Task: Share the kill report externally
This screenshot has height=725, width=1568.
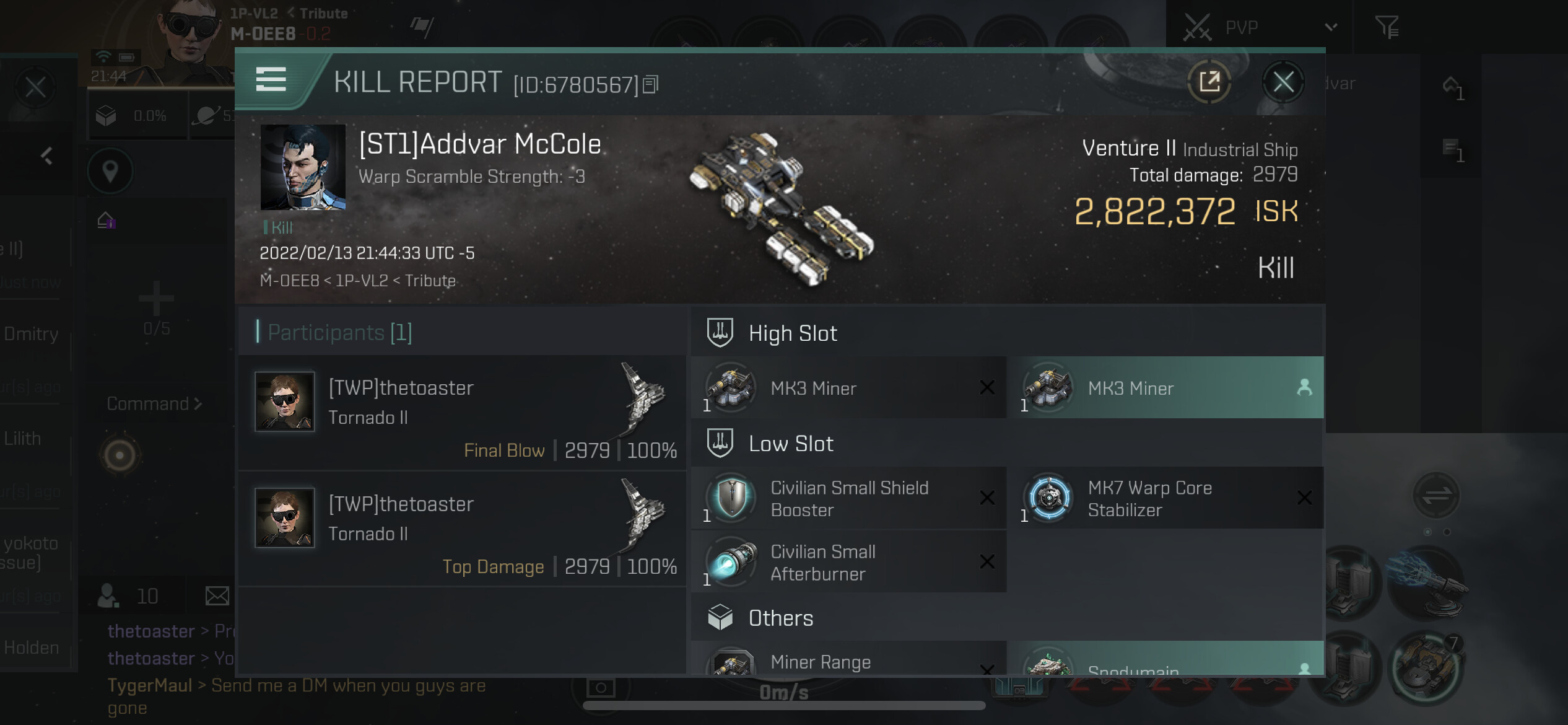Action: [1209, 81]
